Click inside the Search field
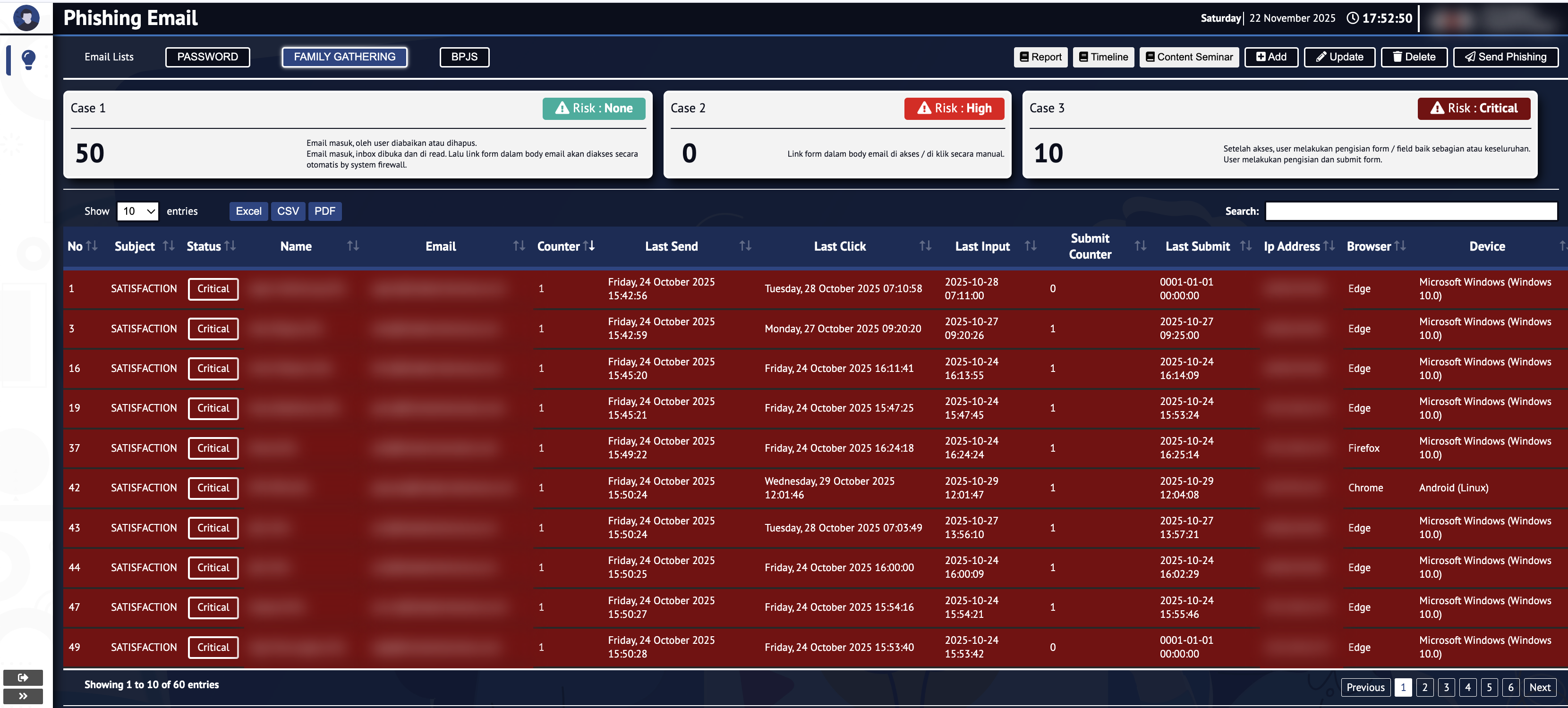This screenshot has height=708, width=1568. (1411, 211)
